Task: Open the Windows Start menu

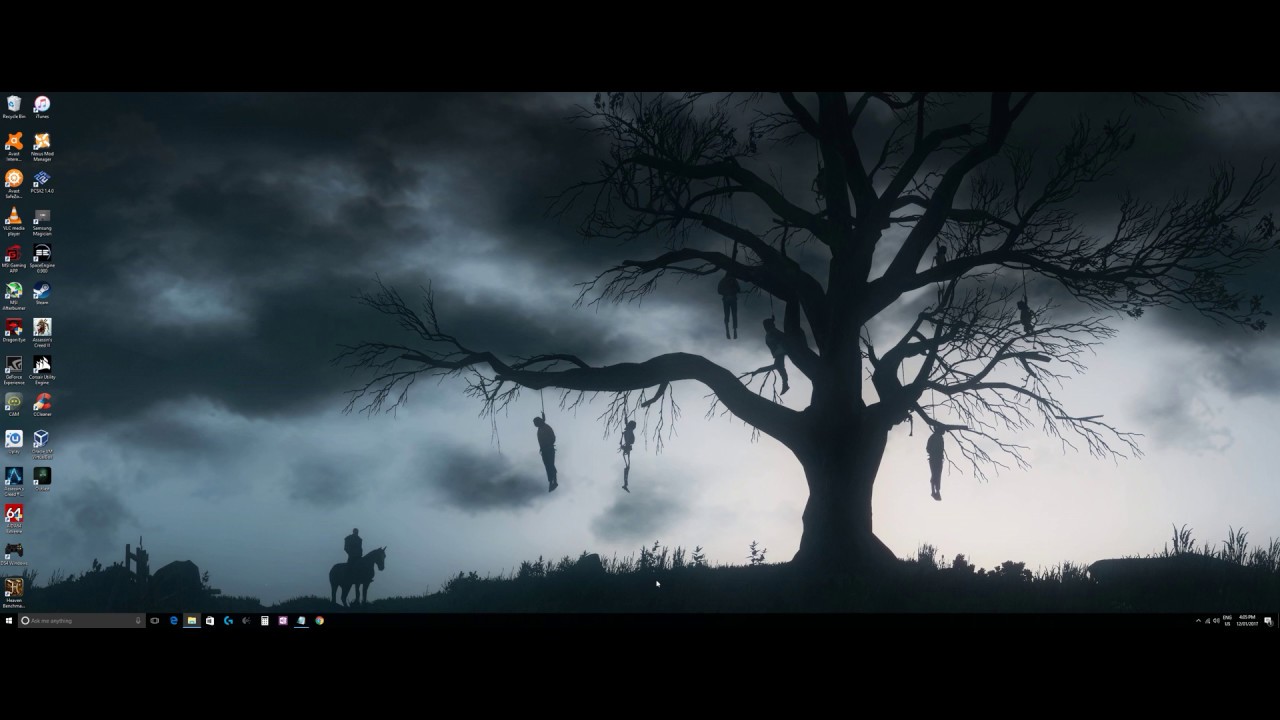Action: (8, 621)
